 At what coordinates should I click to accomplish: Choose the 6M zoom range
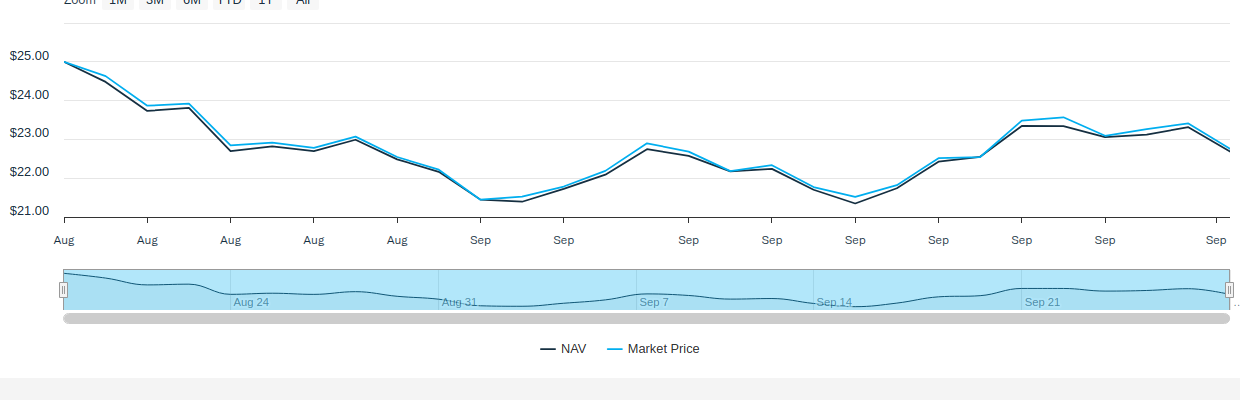192,3
